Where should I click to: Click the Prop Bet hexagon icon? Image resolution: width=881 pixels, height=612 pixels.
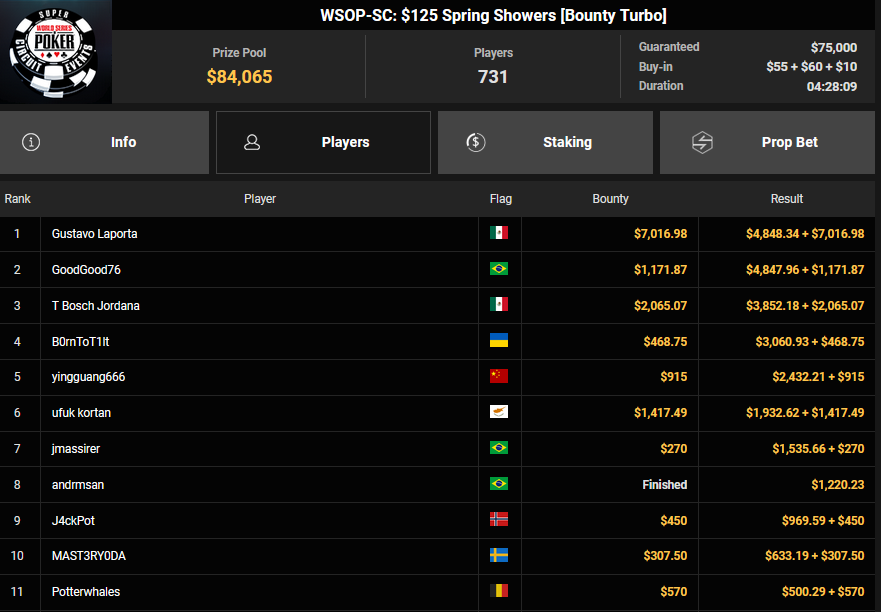point(702,142)
